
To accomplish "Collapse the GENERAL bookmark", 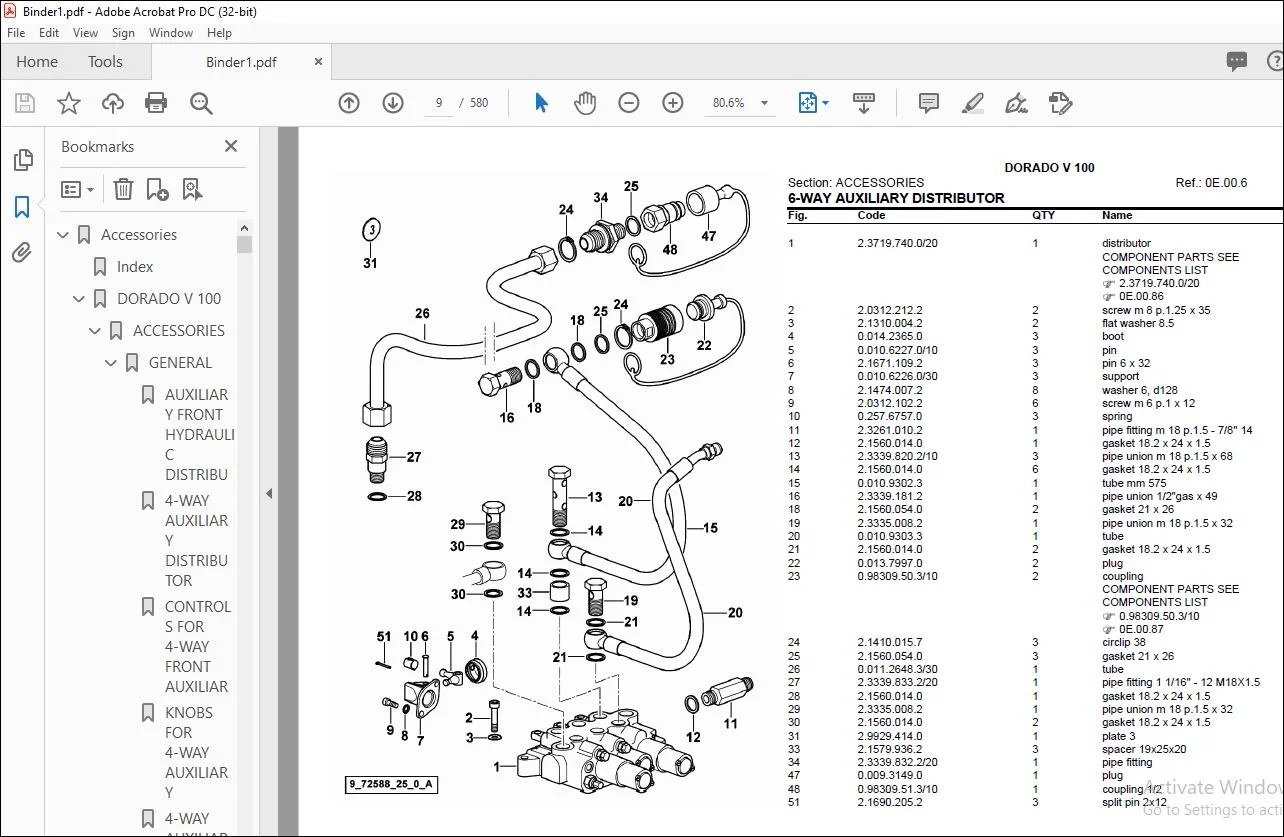I will 111,363.
